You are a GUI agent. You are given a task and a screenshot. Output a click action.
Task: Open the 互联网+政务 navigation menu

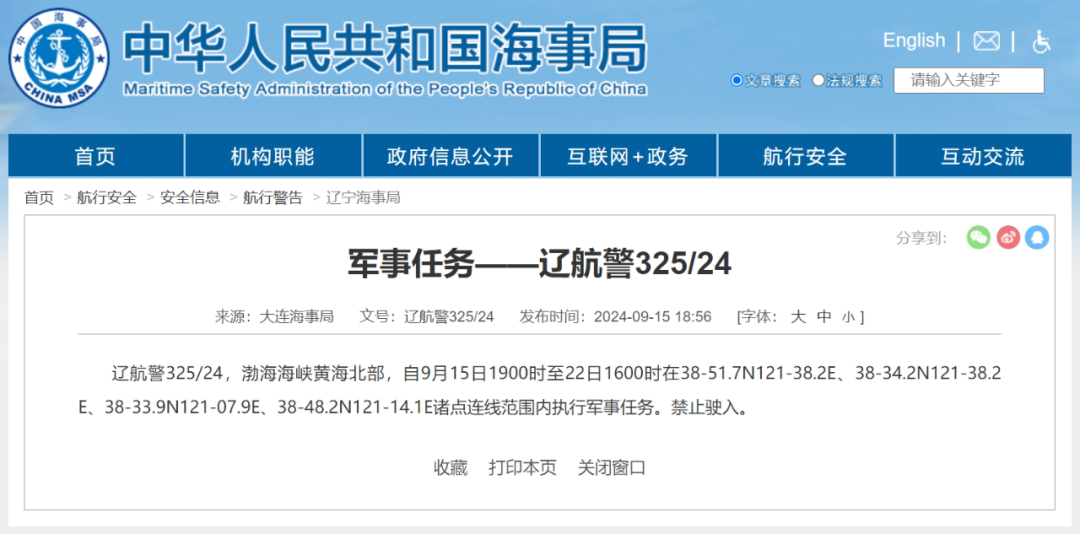(x=628, y=156)
